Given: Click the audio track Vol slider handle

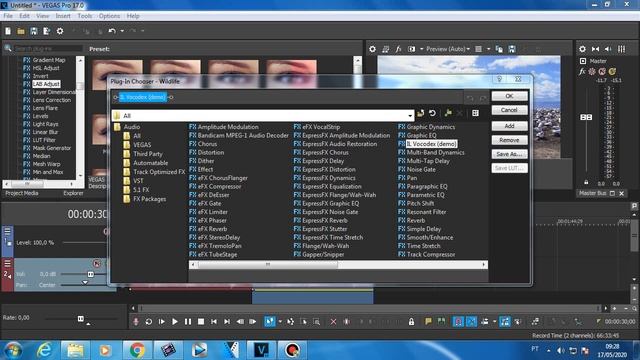Looking at the screenshot, I should click(x=91, y=274).
